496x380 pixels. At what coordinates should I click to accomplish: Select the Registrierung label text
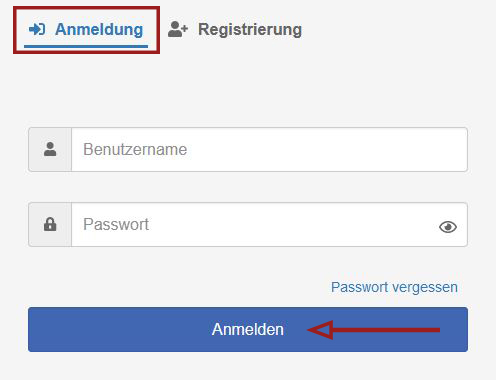pos(250,29)
